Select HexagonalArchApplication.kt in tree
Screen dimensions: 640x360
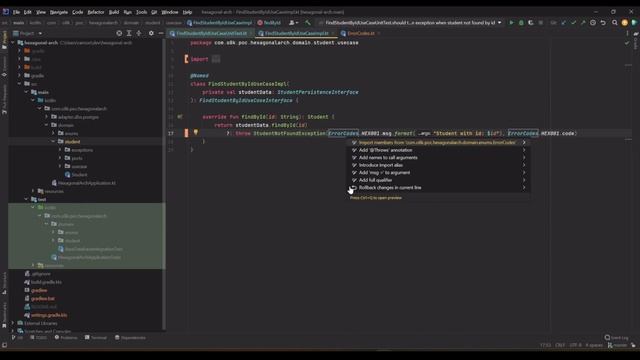(83, 183)
